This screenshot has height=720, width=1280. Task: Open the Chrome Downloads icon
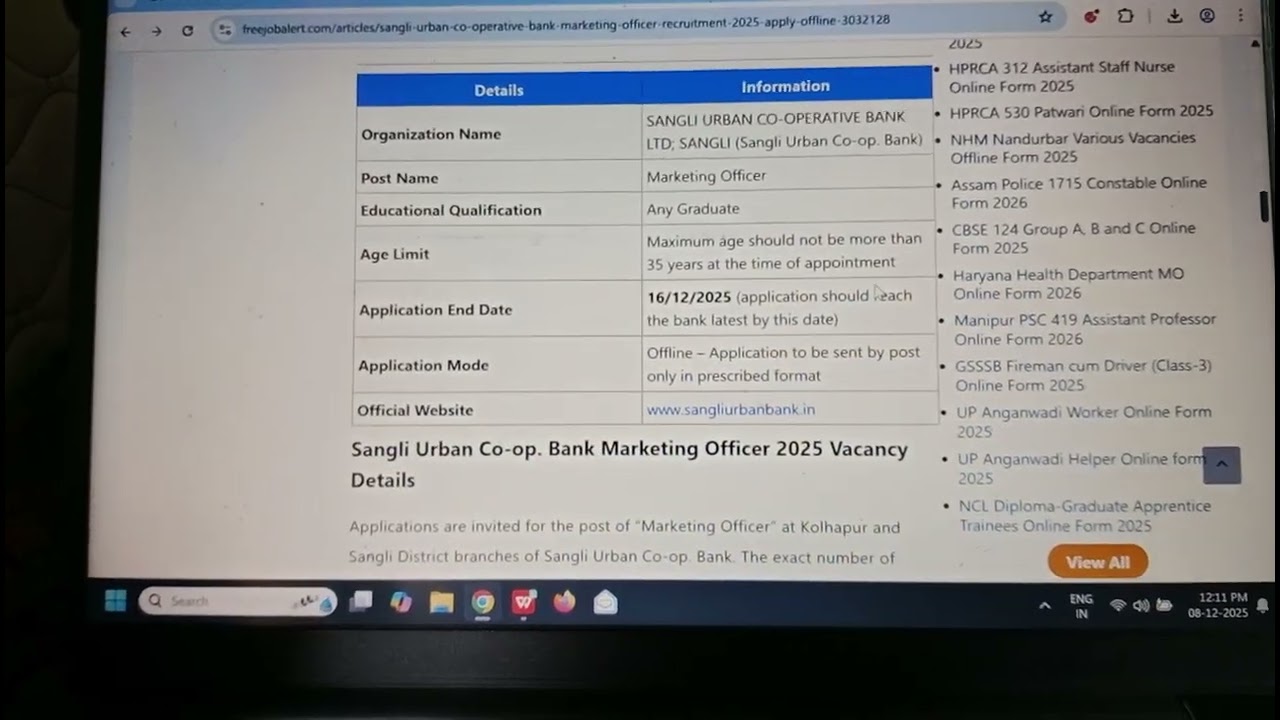1175,17
